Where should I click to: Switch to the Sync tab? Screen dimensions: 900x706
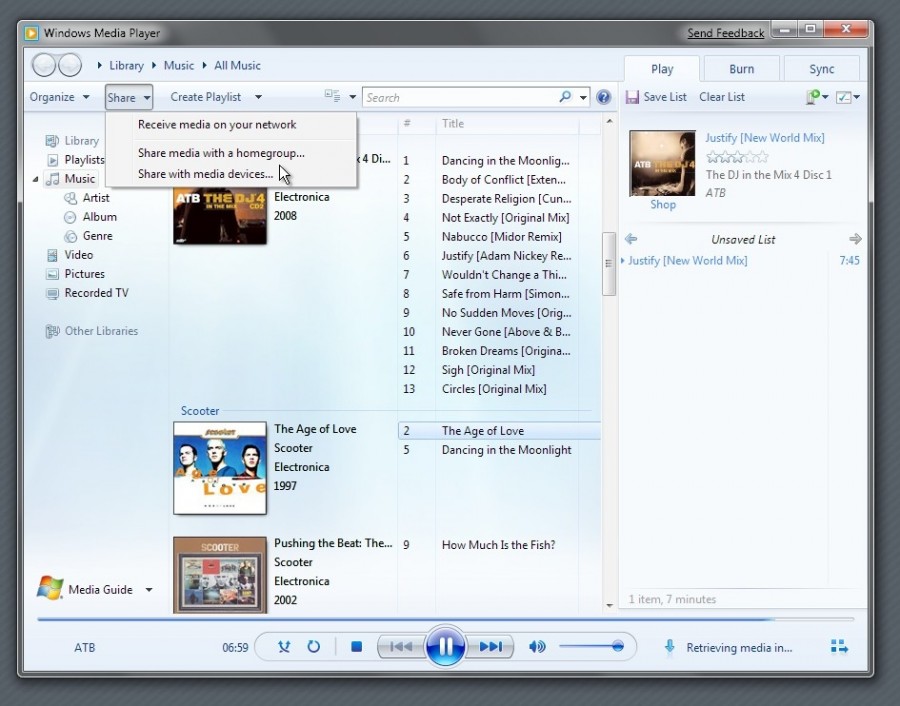pyautogui.click(x=821, y=69)
